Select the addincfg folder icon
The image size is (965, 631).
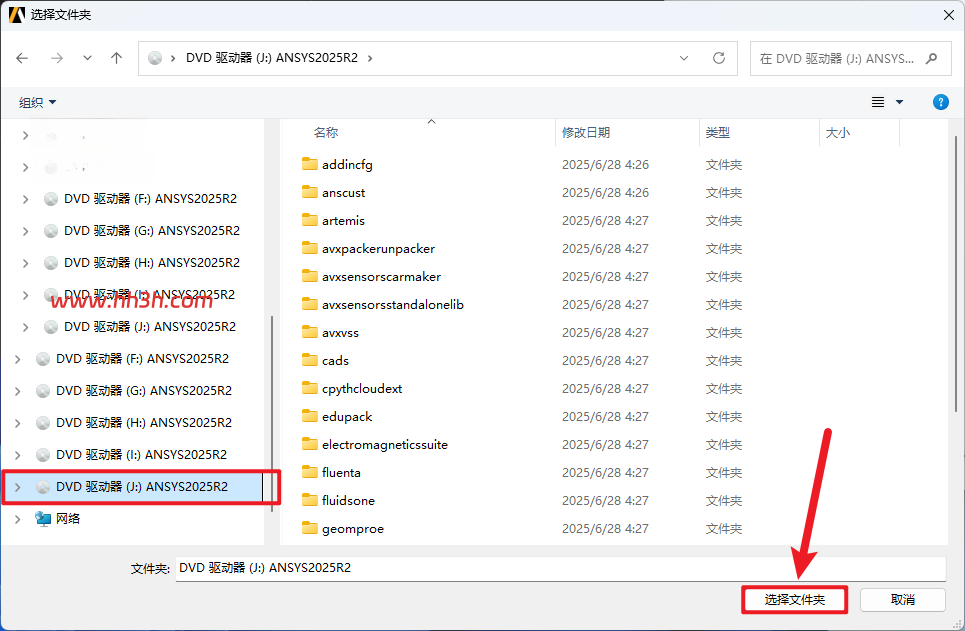coord(310,164)
